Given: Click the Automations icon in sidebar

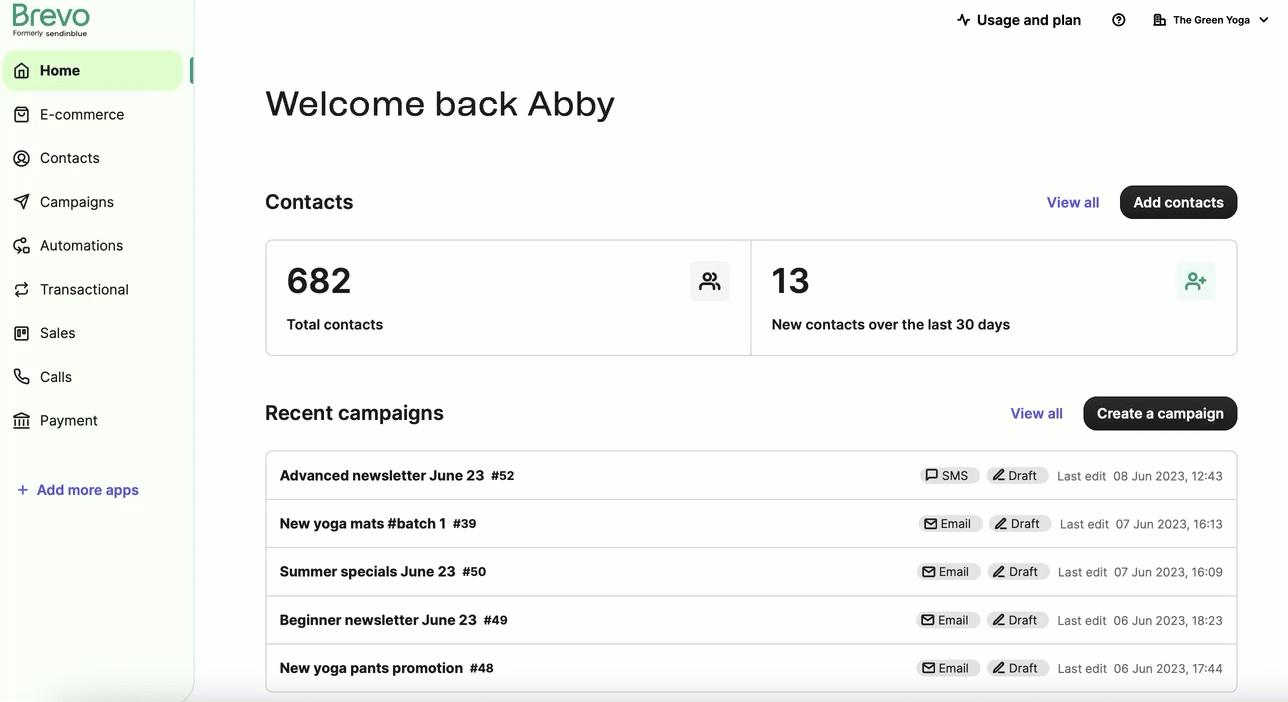Looking at the screenshot, I should tap(21, 246).
